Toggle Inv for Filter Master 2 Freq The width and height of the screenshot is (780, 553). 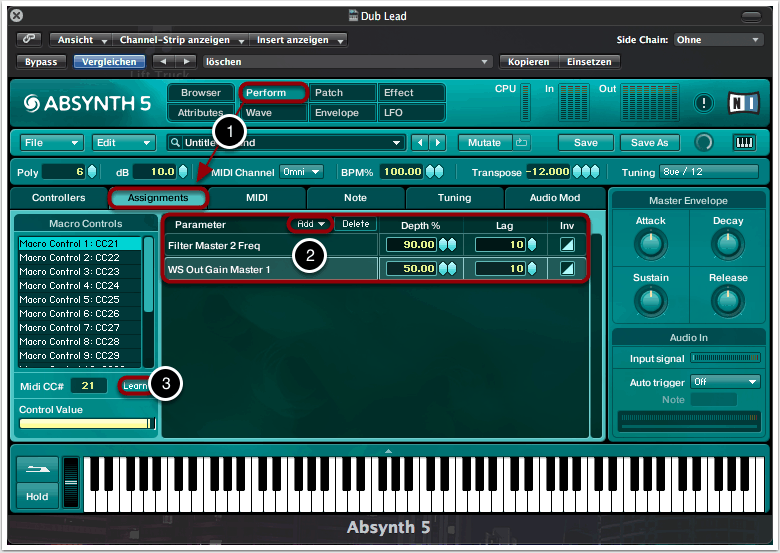567,244
